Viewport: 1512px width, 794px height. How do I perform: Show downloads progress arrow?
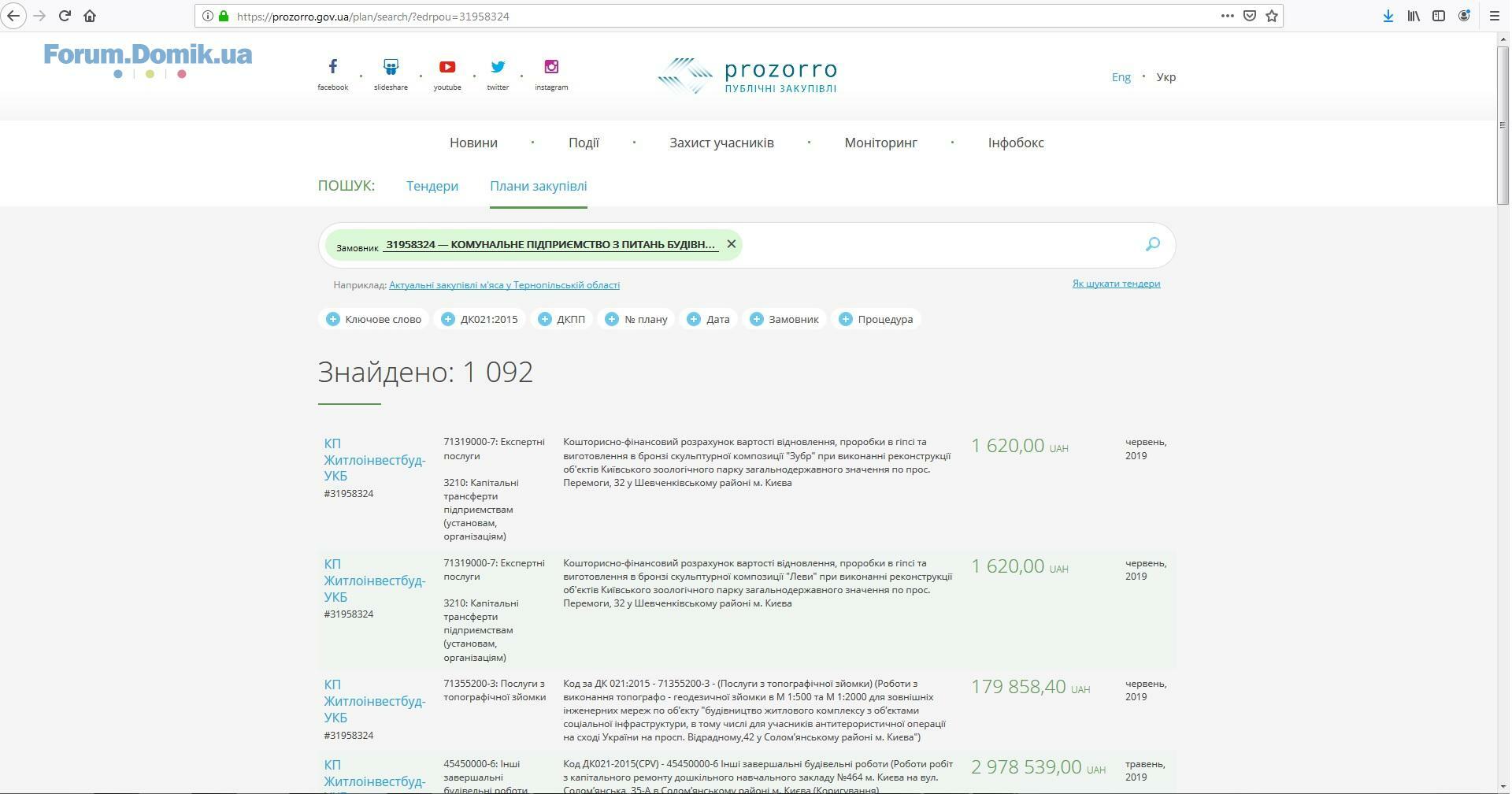[1388, 16]
